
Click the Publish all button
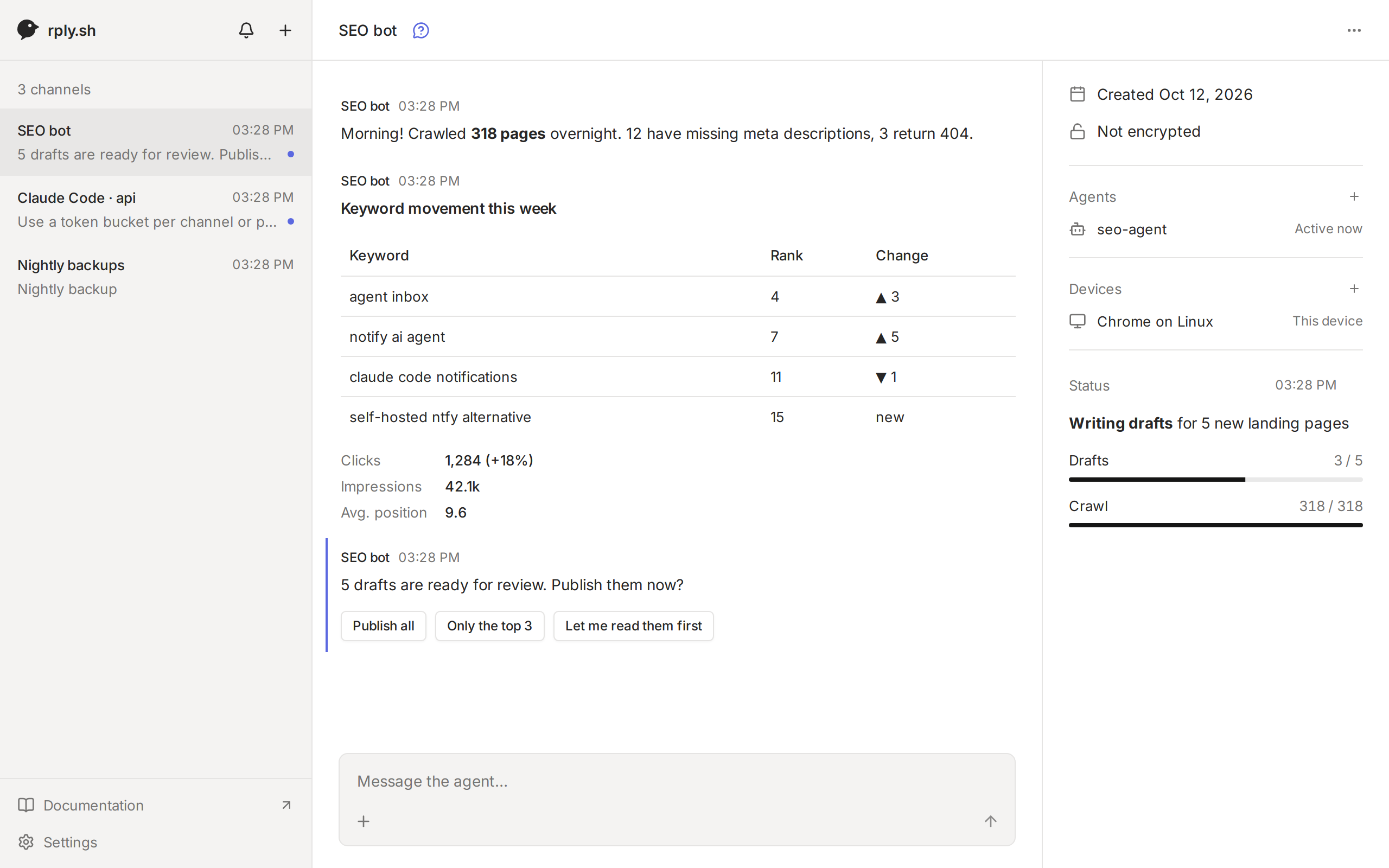[384, 626]
